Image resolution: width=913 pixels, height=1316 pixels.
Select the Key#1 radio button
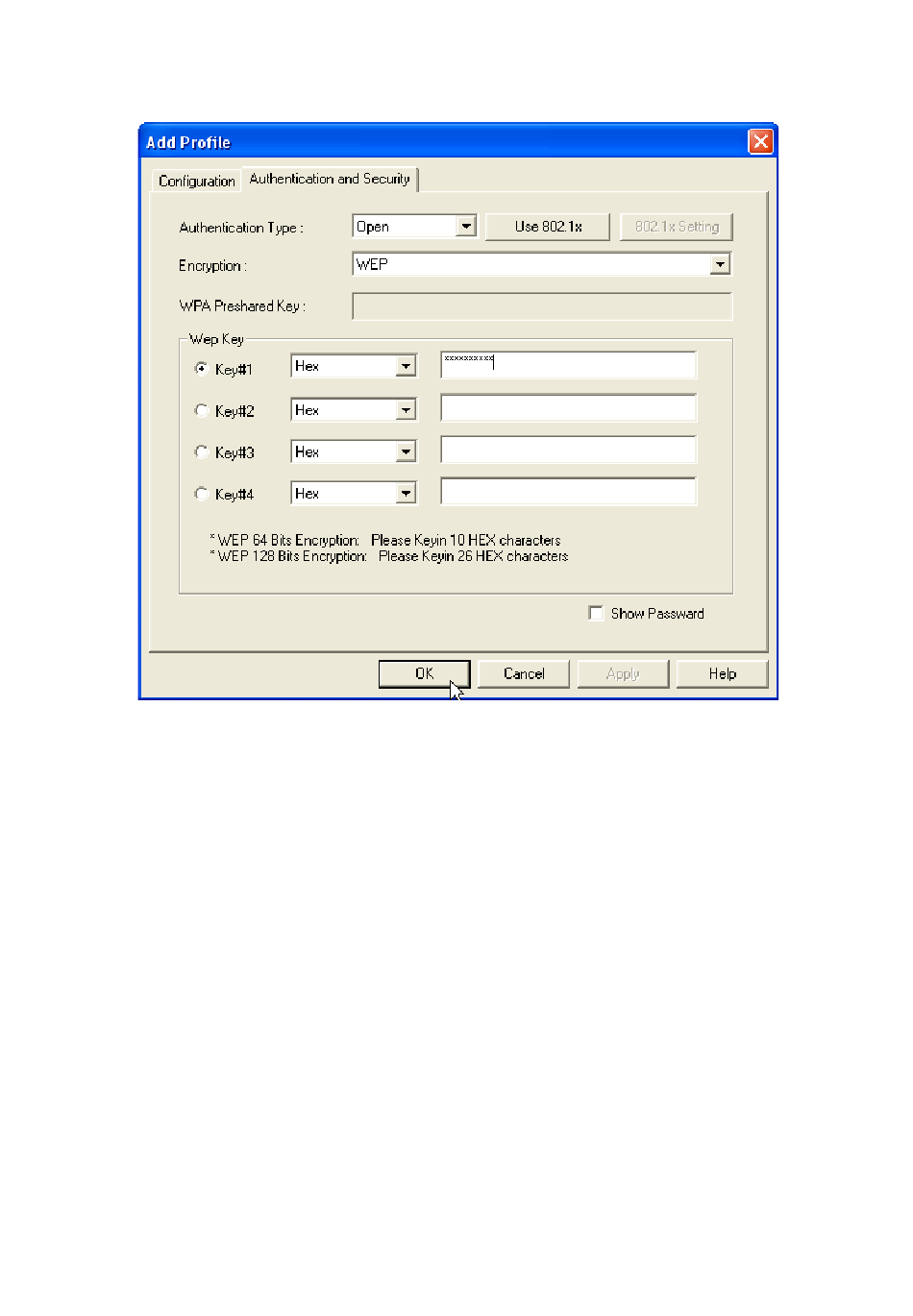pos(201,368)
